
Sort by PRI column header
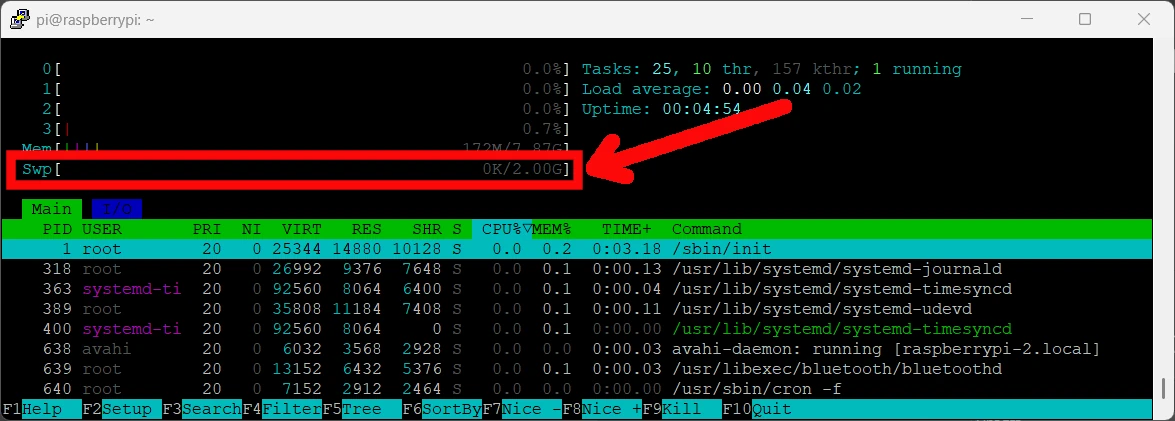(207, 229)
